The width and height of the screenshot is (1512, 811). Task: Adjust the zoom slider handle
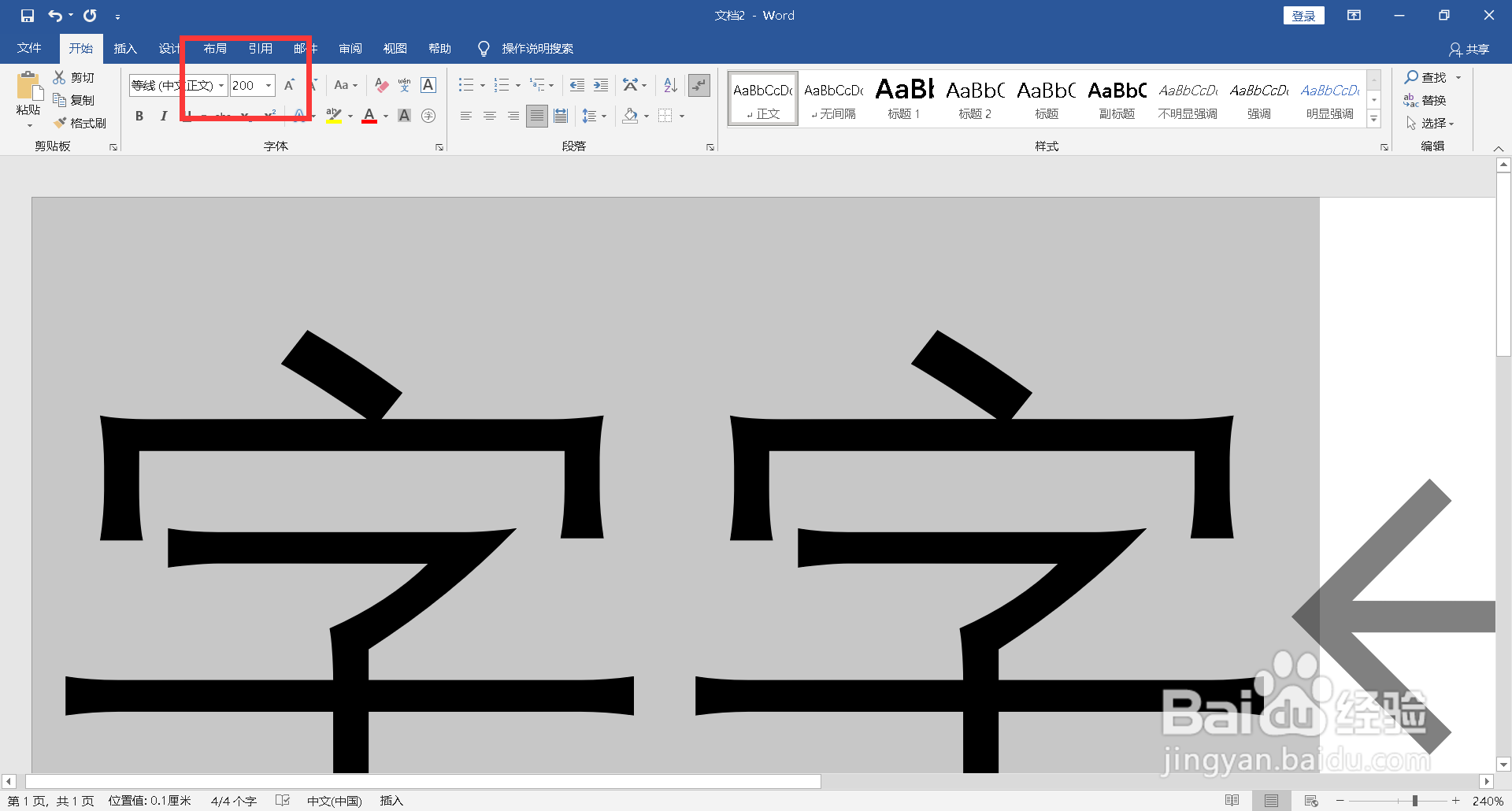(1415, 801)
